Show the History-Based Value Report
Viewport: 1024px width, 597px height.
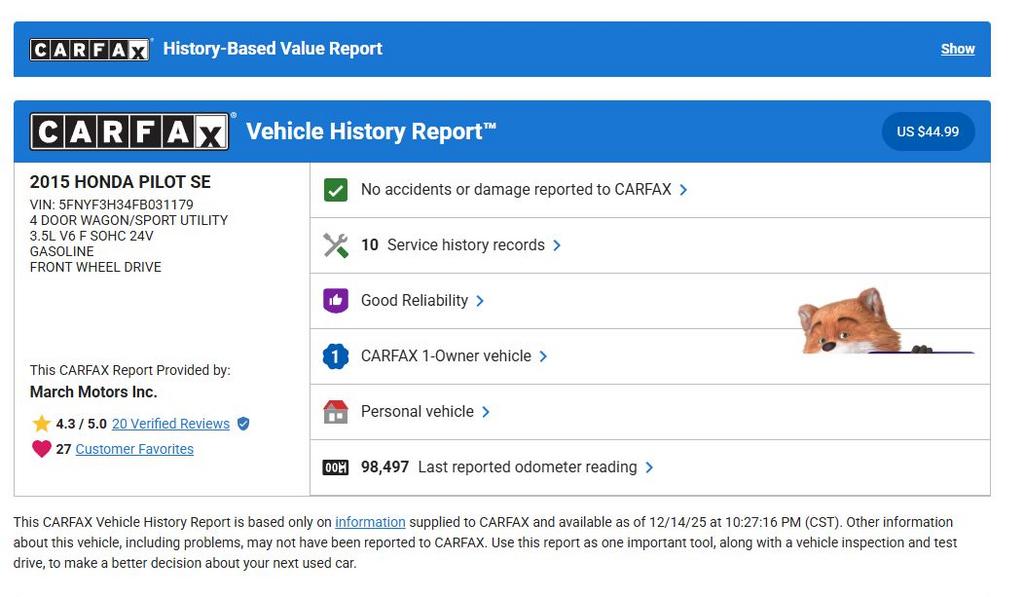pyautogui.click(x=957, y=49)
